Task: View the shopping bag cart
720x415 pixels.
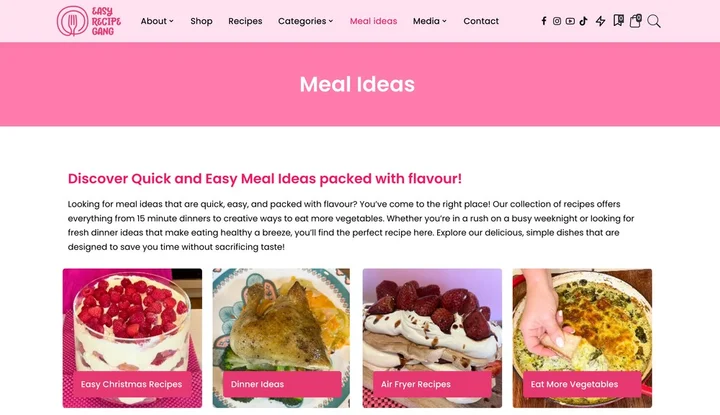Action: (636, 21)
